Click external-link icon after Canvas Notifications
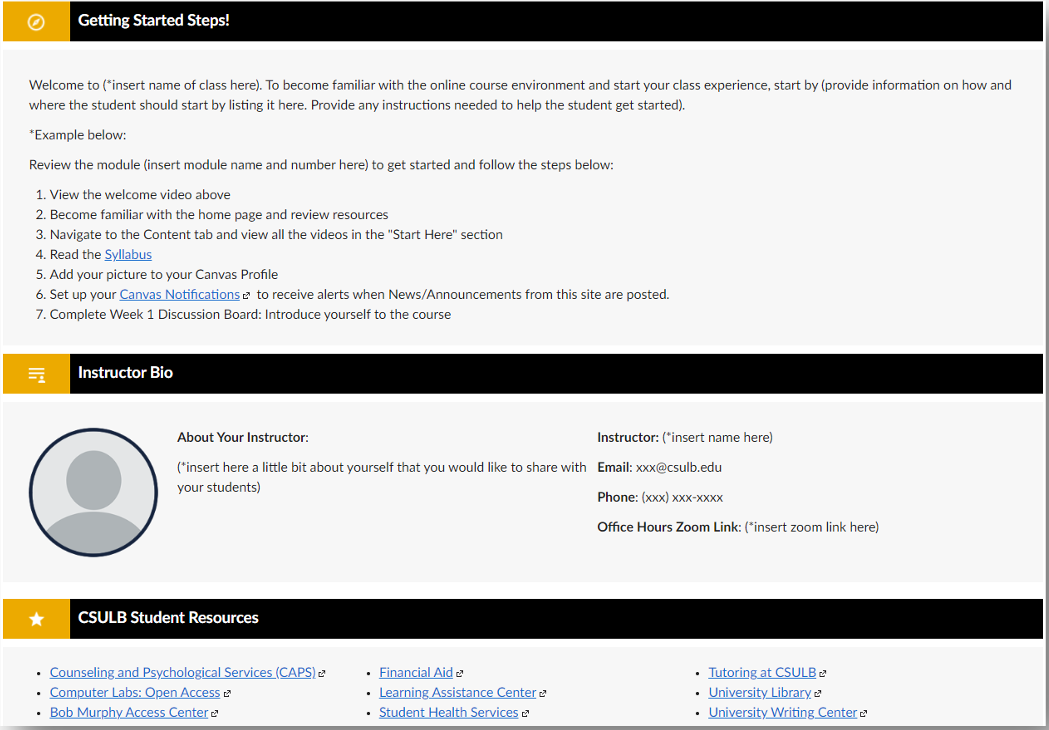Image resolution: width=1049 pixels, height=730 pixels. [246, 295]
